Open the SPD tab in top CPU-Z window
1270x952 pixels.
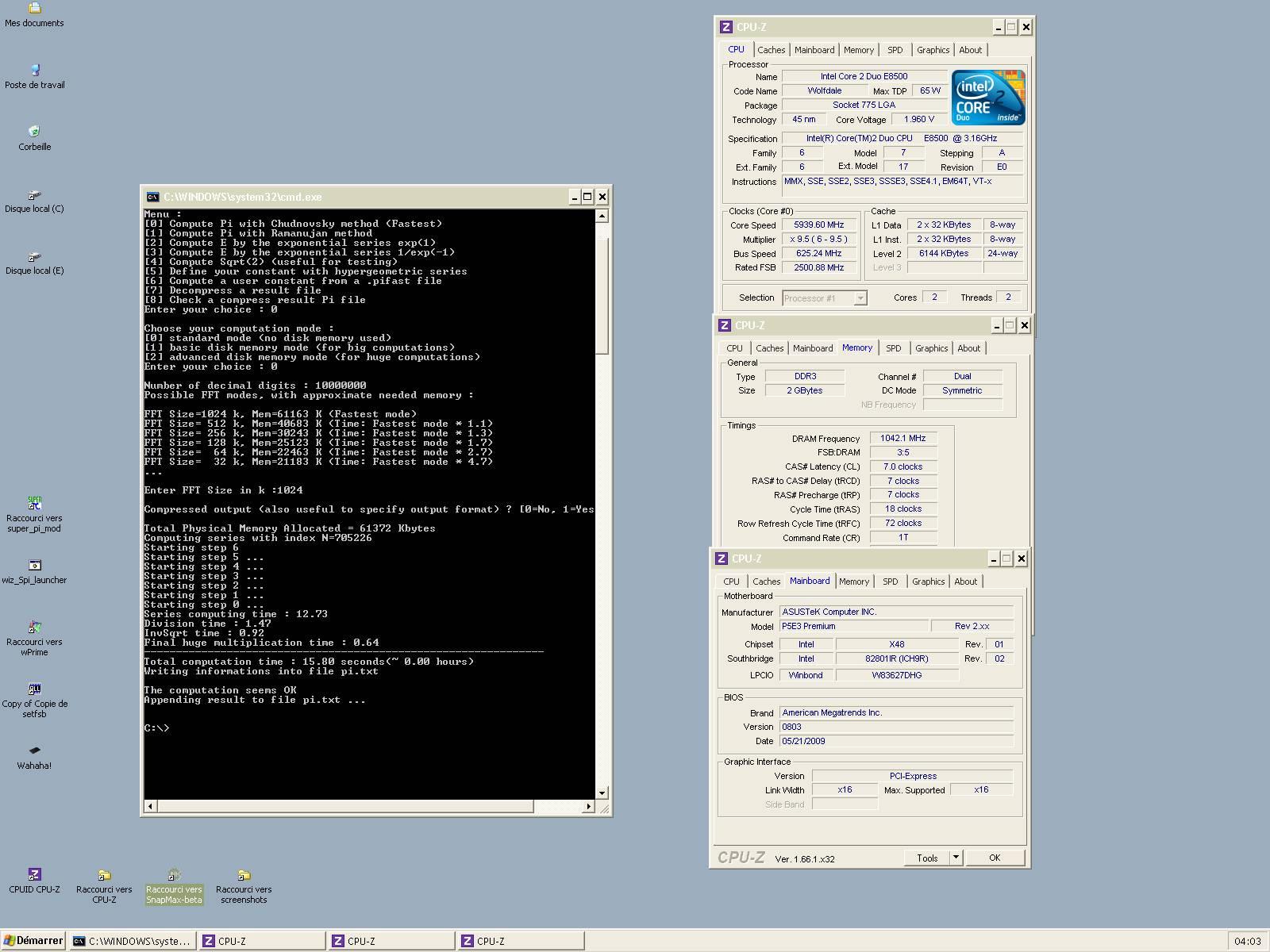coord(895,50)
